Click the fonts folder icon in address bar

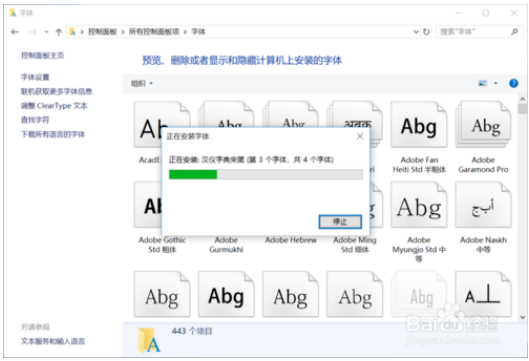pyautogui.click(x=73, y=32)
